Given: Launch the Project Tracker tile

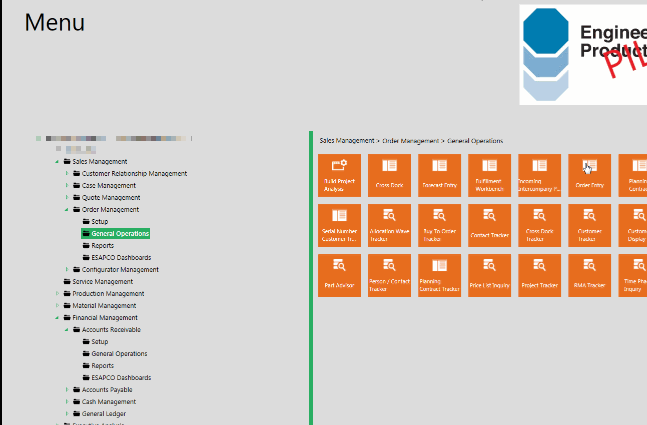Looking at the screenshot, I should [539, 275].
